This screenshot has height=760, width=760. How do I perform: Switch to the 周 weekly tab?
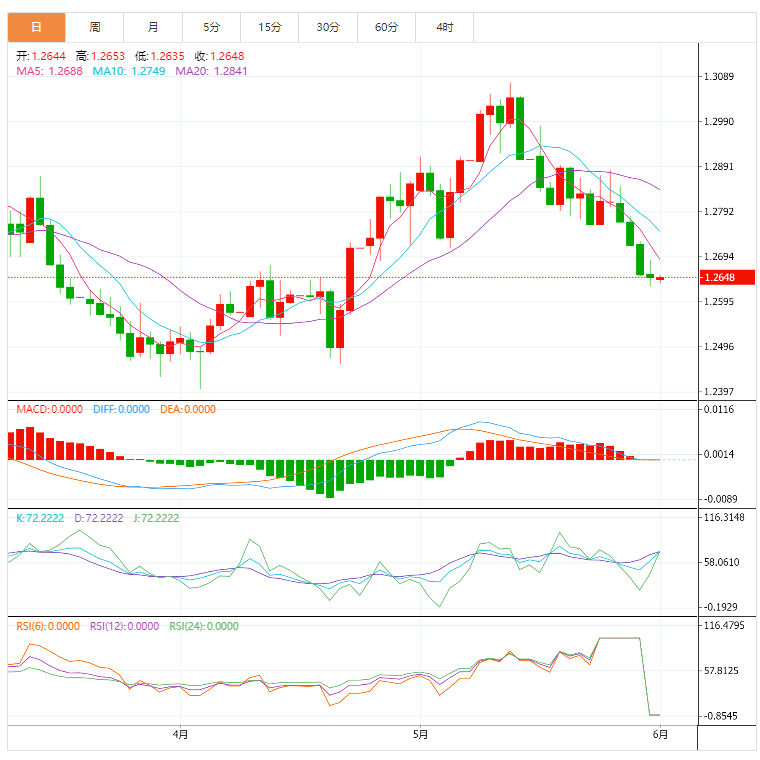95,27
